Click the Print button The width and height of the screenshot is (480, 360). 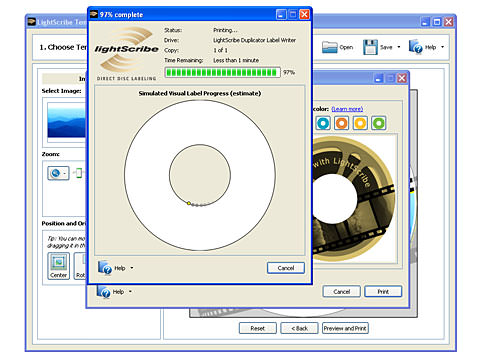[x=383, y=292]
